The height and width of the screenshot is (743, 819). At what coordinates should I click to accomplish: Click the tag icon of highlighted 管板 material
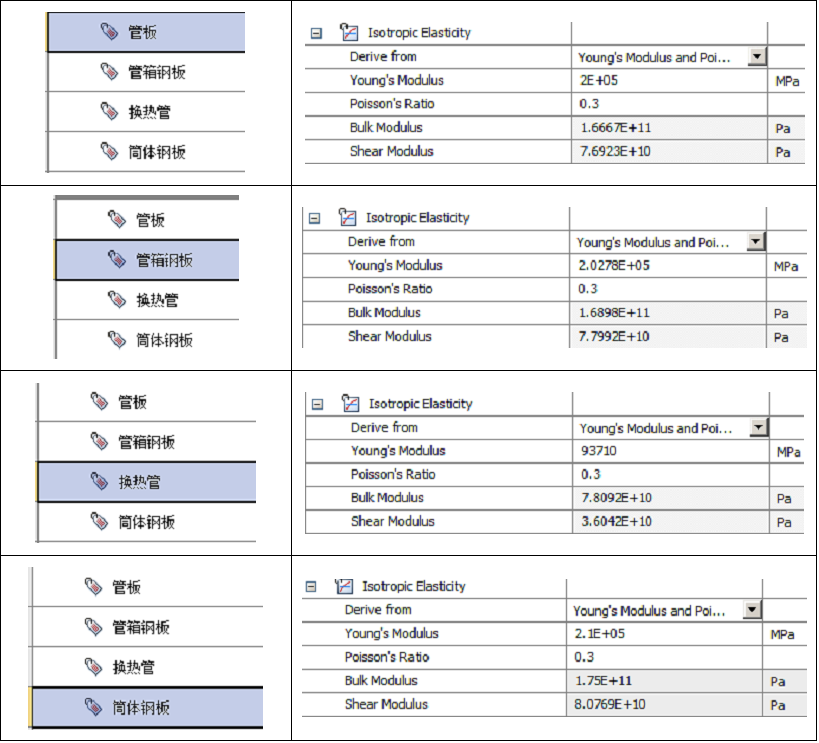(109, 31)
